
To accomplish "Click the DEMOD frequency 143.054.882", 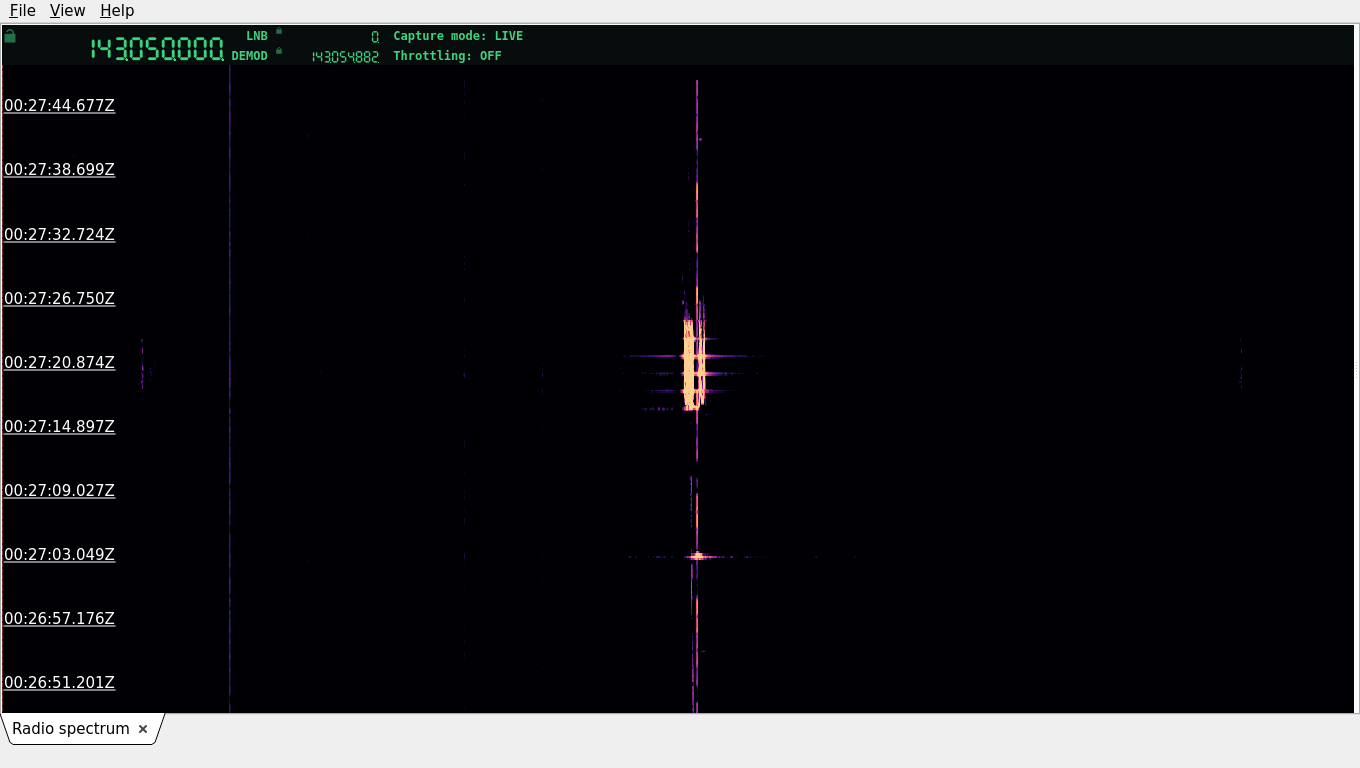I will point(345,57).
